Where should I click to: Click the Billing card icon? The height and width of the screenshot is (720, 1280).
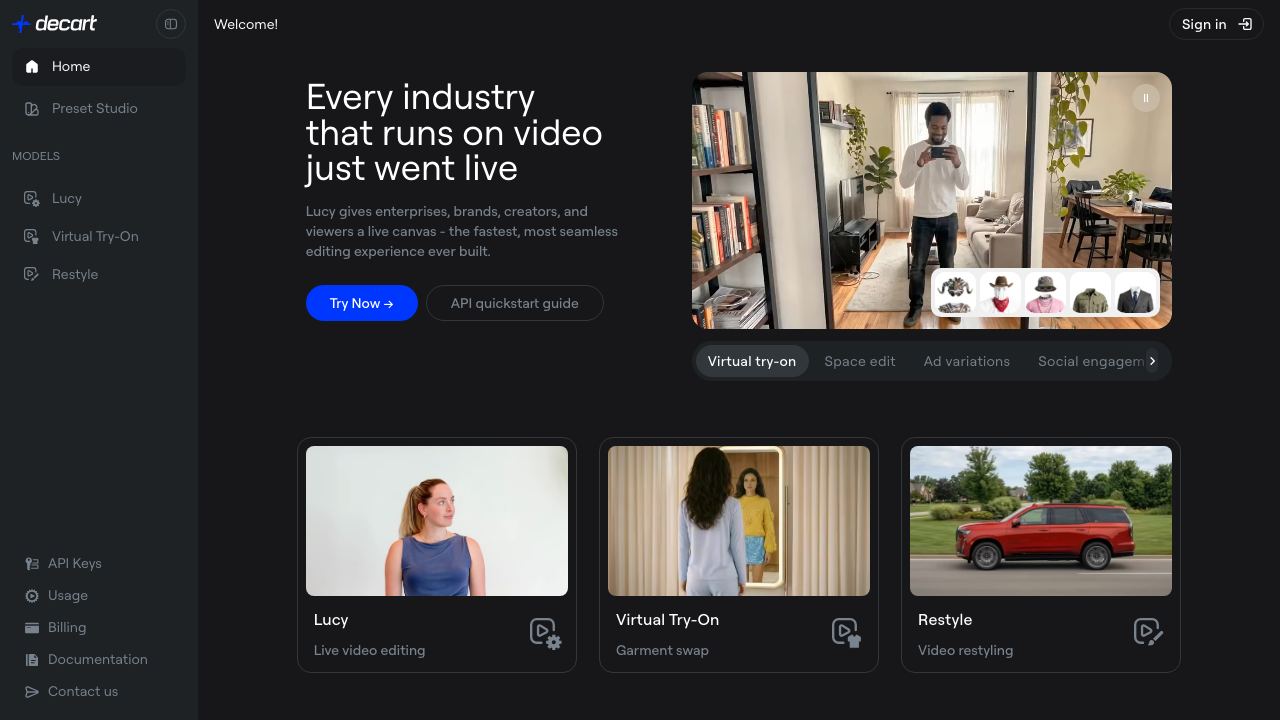pyautogui.click(x=32, y=627)
